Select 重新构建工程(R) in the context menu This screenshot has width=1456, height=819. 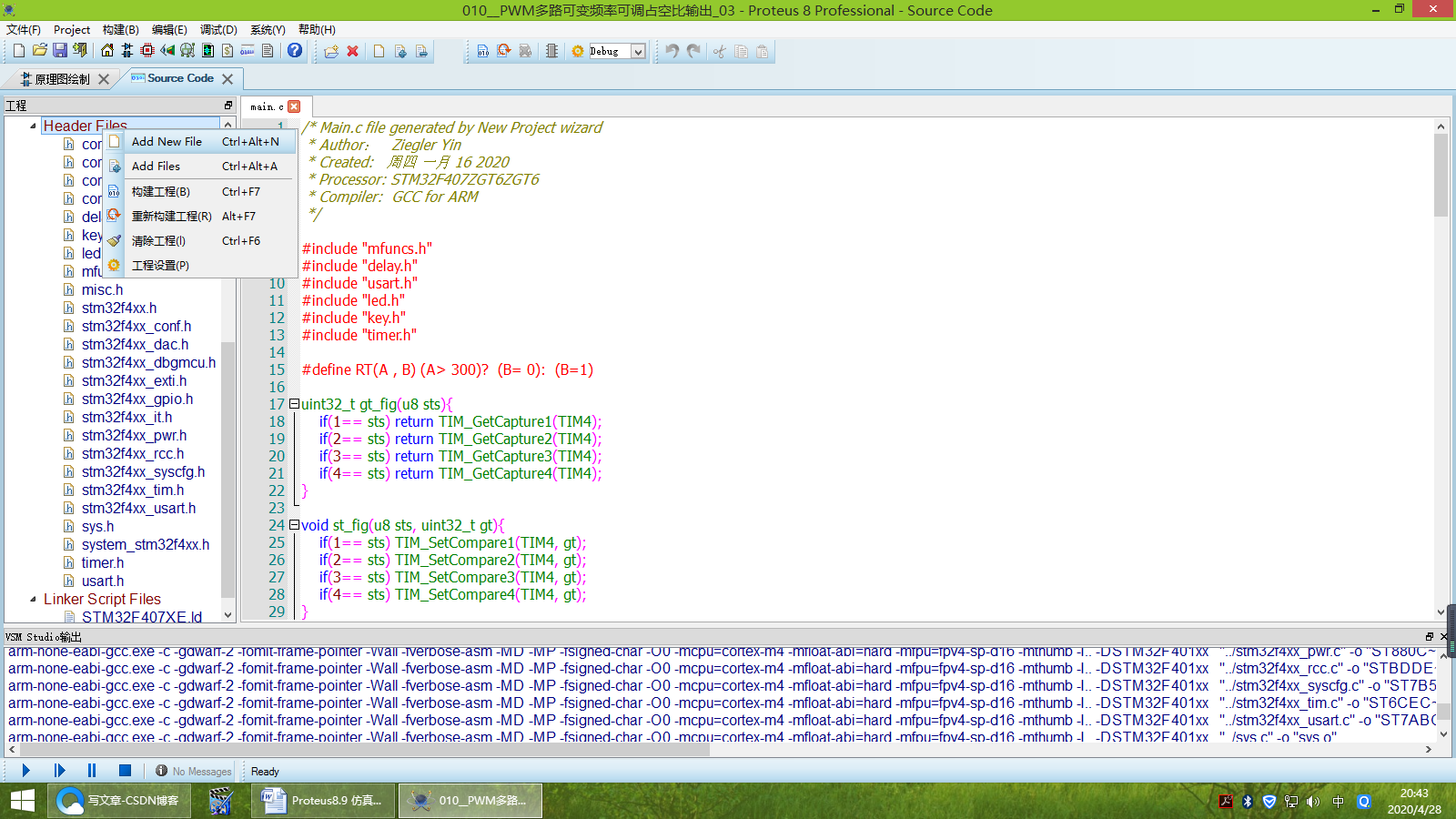click(x=200, y=217)
